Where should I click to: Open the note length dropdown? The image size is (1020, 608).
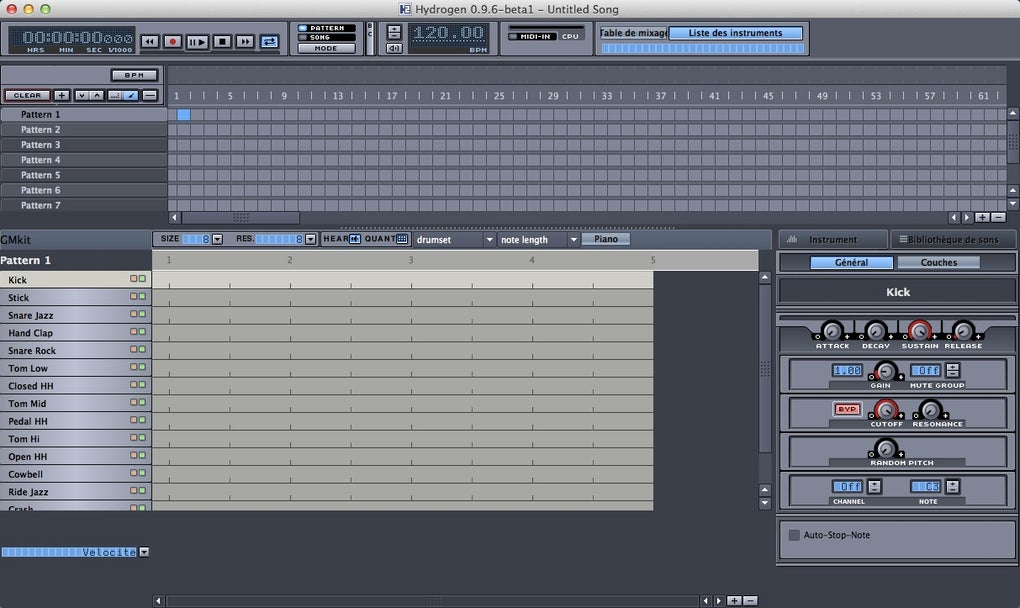point(539,239)
